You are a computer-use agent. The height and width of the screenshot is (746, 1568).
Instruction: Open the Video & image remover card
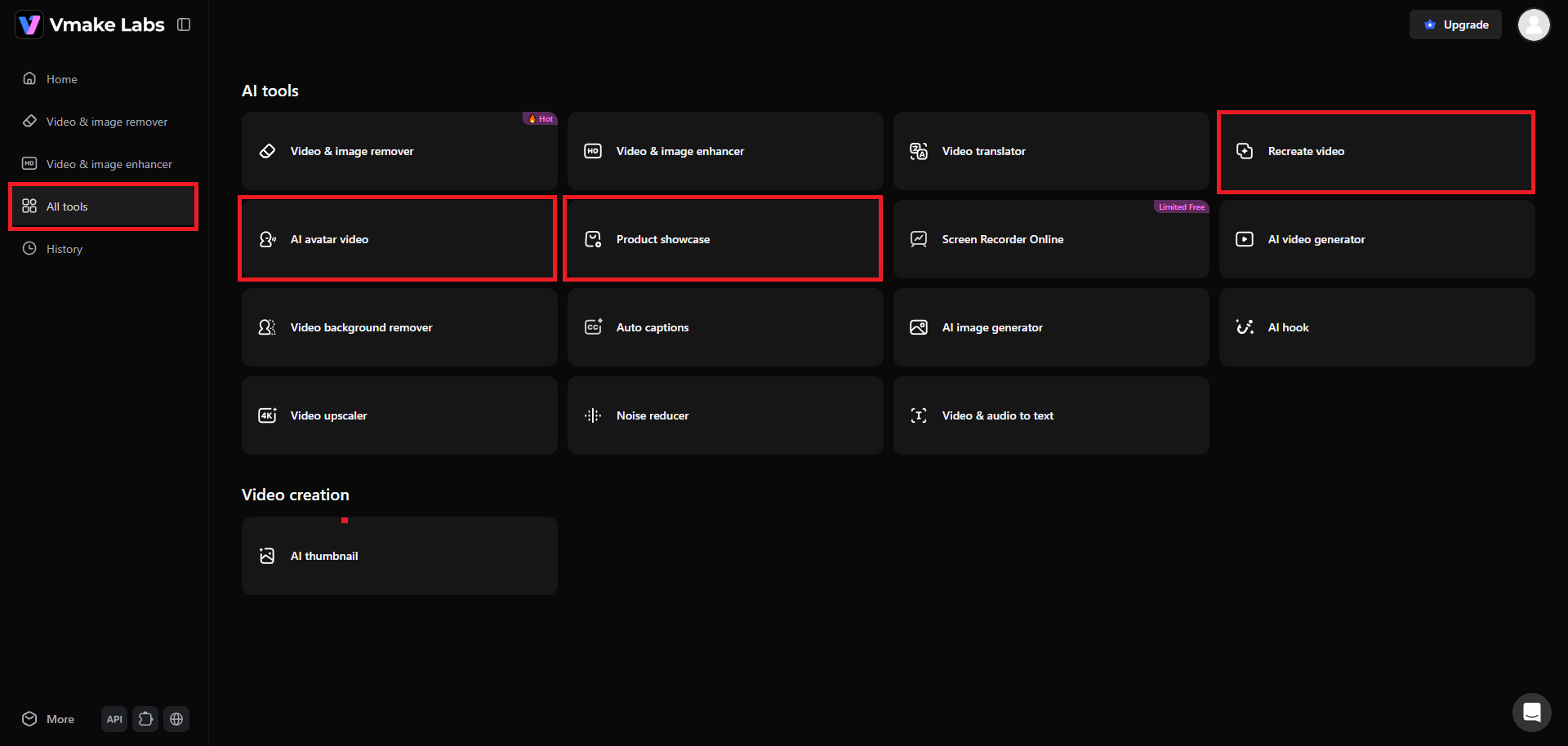(x=399, y=151)
